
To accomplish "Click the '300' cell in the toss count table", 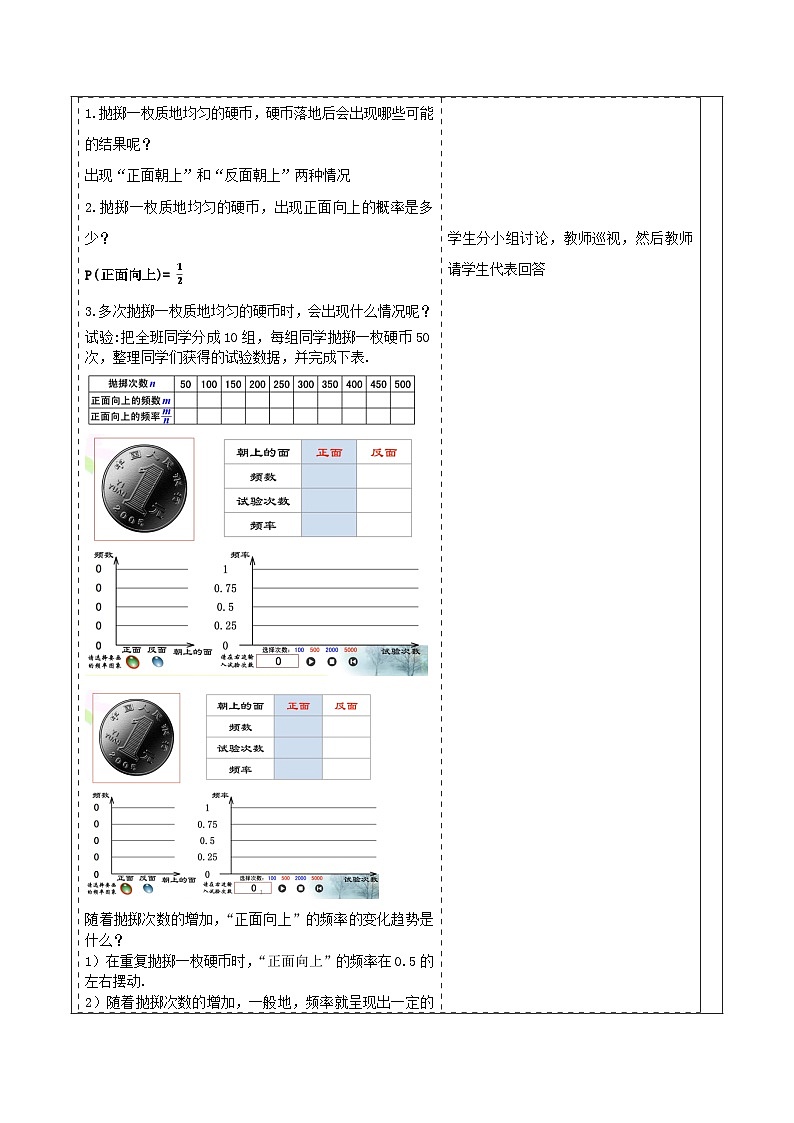I will pyautogui.click(x=306, y=384).
